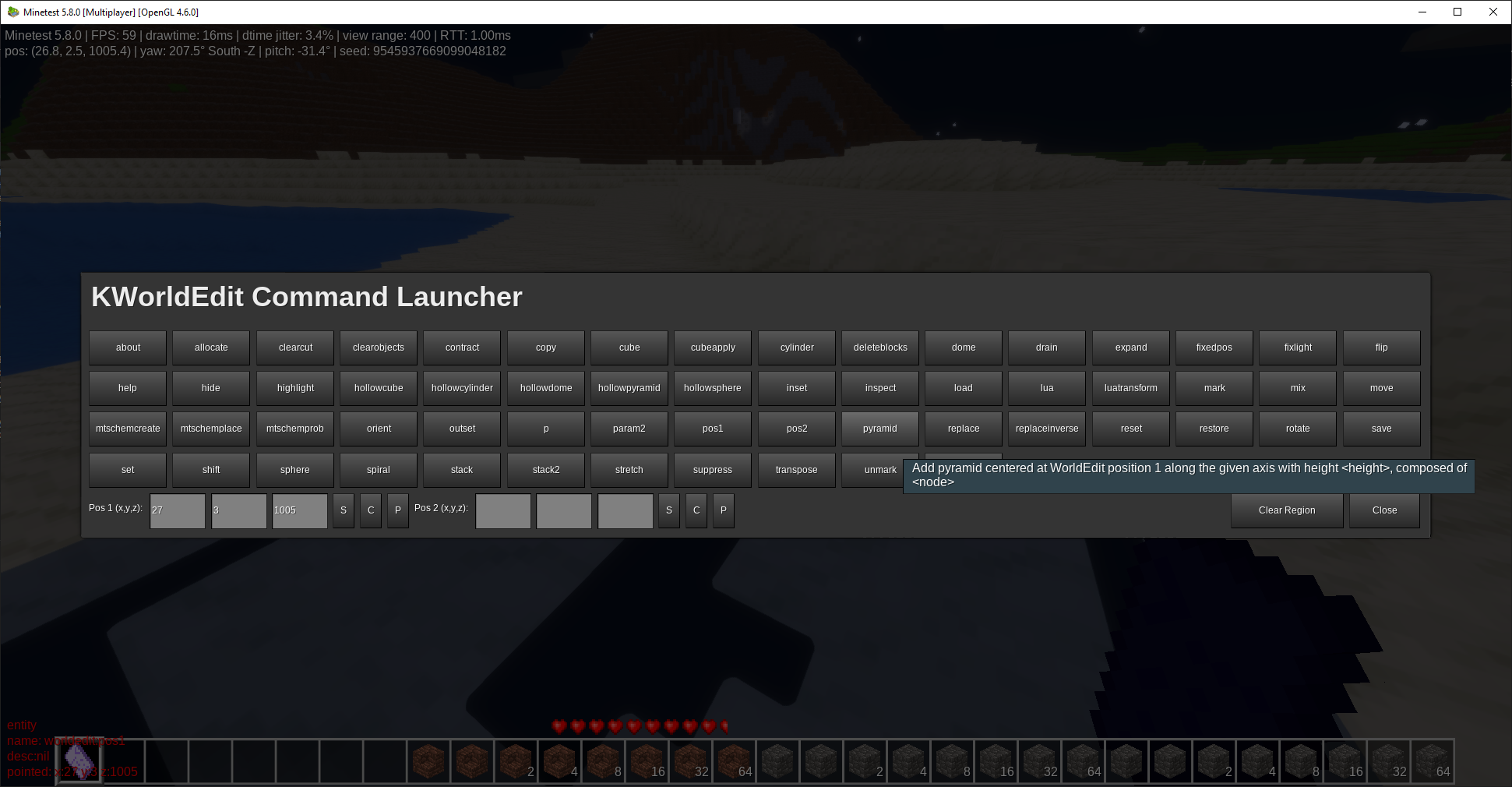Viewport: 1512px width, 787px height.
Task: Select the about command button
Action: click(128, 348)
